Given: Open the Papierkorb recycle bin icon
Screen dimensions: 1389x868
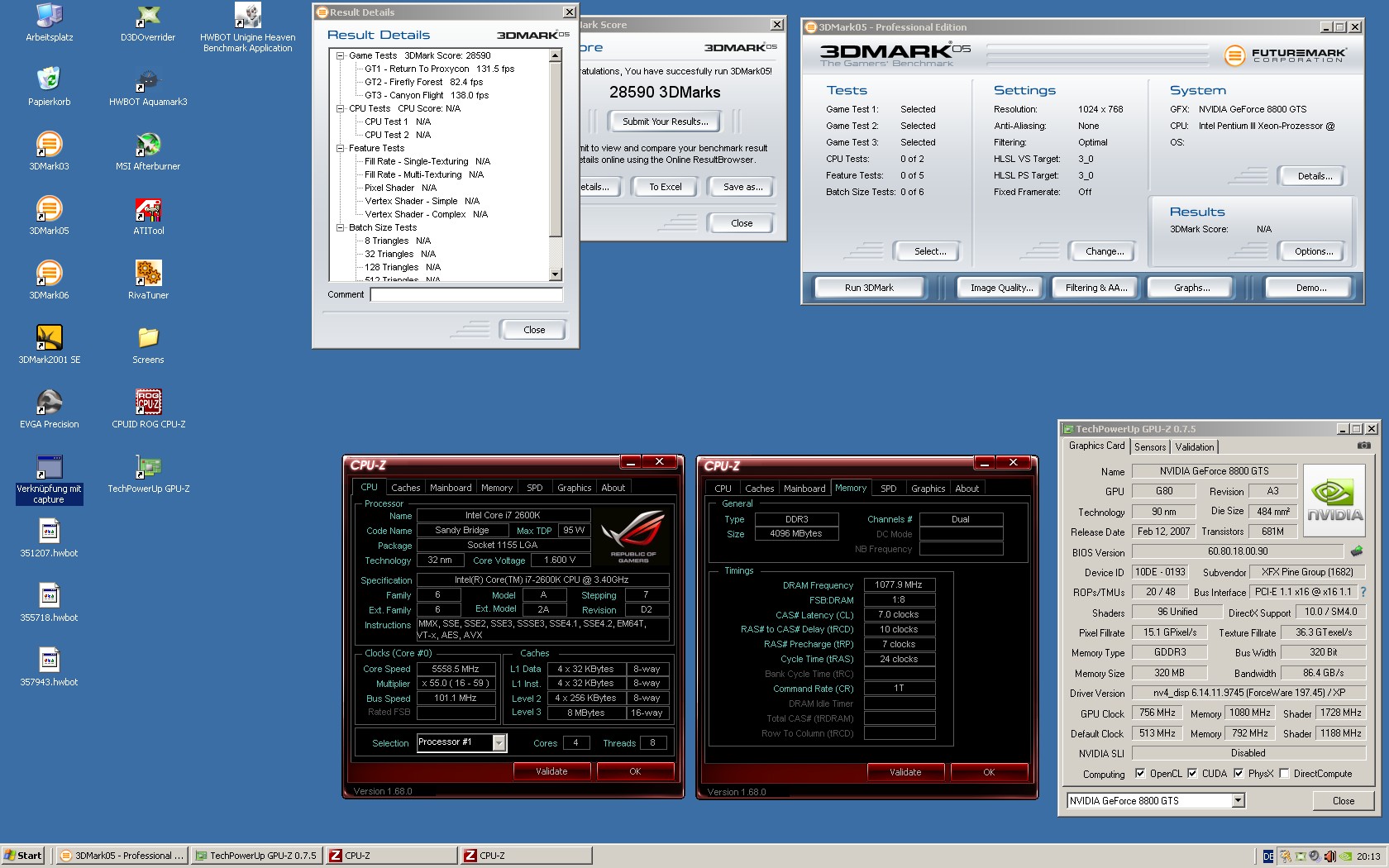Looking at the screenshot, I should pos(50,79).
